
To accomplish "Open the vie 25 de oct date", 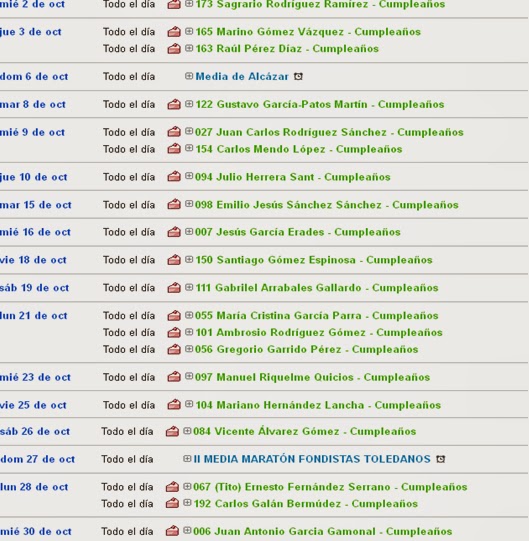I will (33, 405).
